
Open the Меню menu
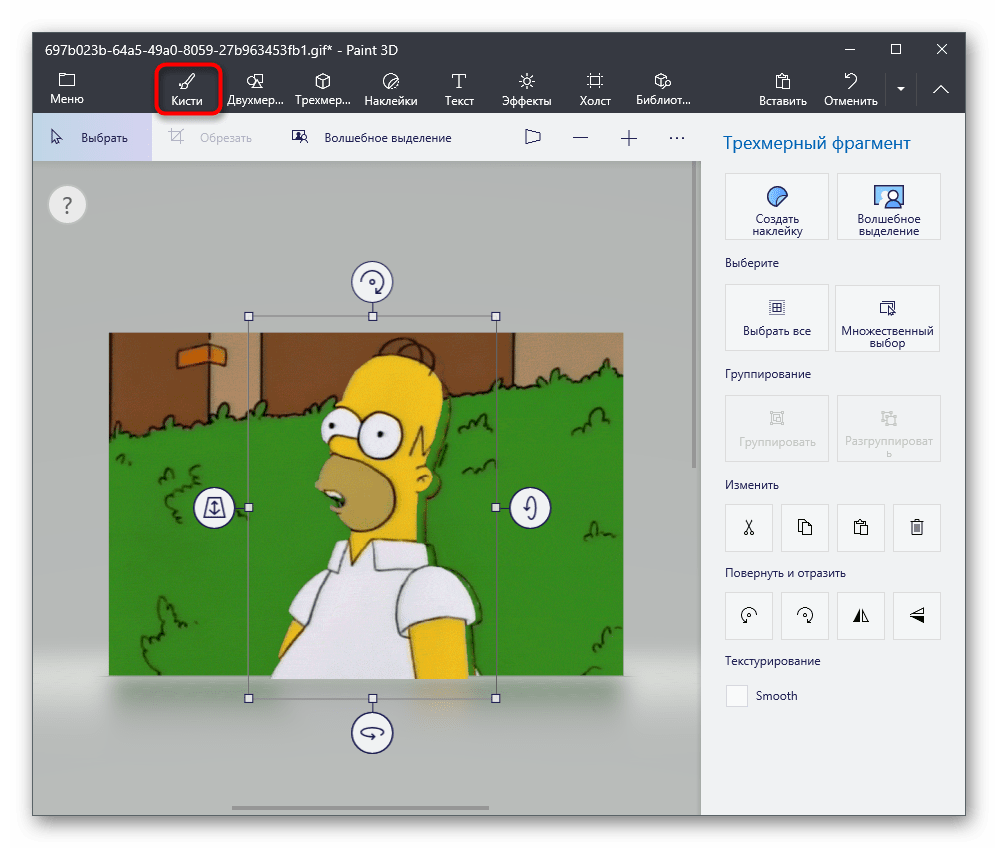click(x=67, y=89)
